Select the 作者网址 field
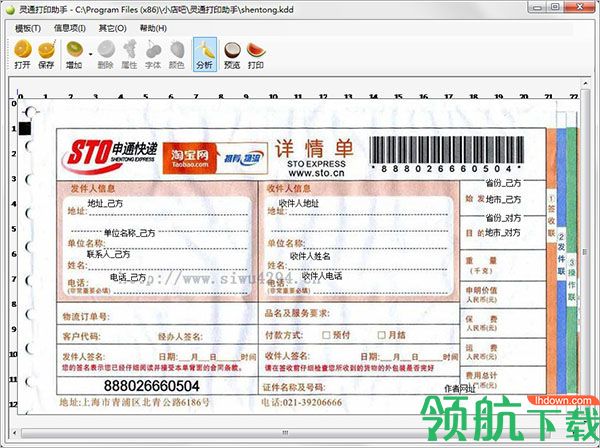The width and height of the screenshot is (600, 448). tap(460, 389)
